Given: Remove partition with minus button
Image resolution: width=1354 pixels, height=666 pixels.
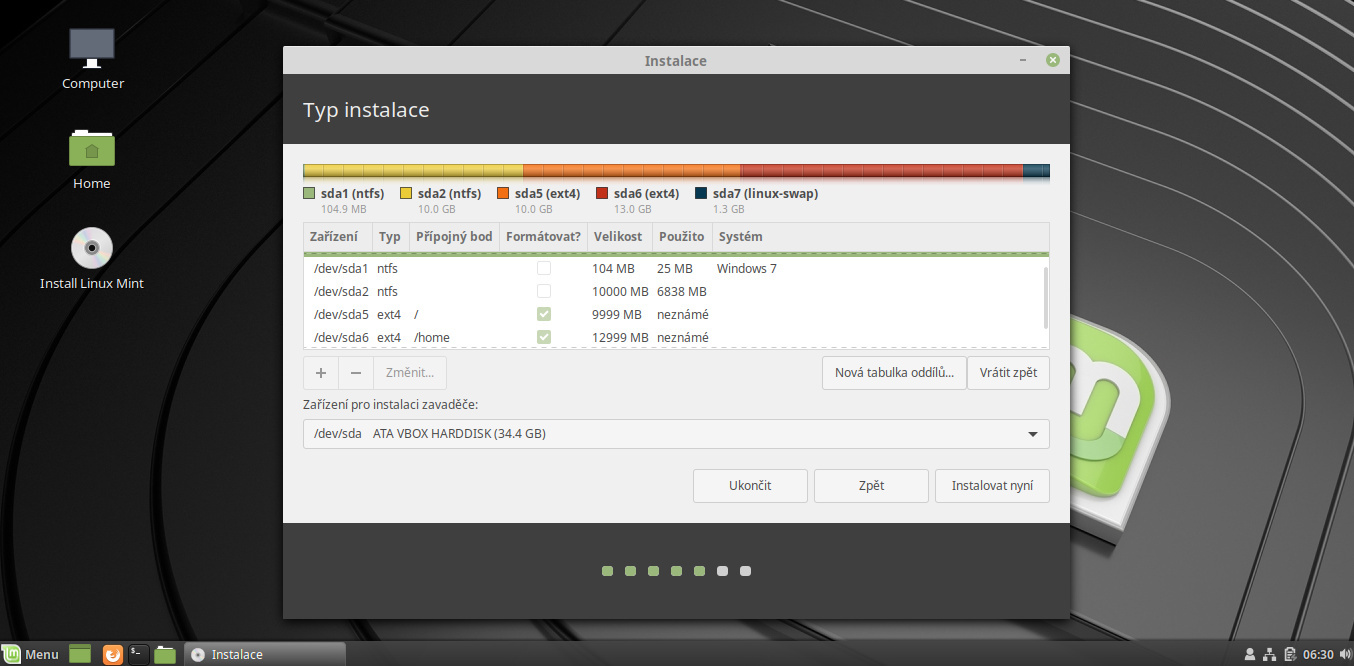Looking at the screenshot, I should coord(356,373).
